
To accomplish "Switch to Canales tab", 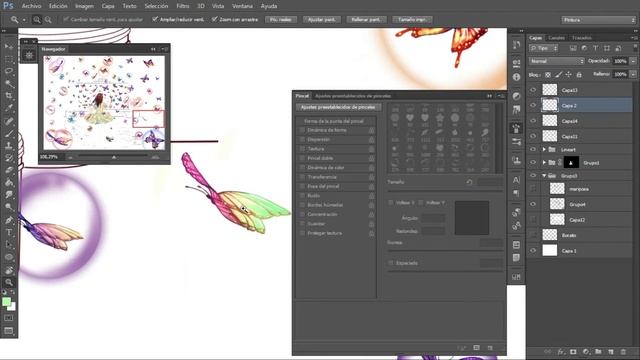I will point(556,38).
